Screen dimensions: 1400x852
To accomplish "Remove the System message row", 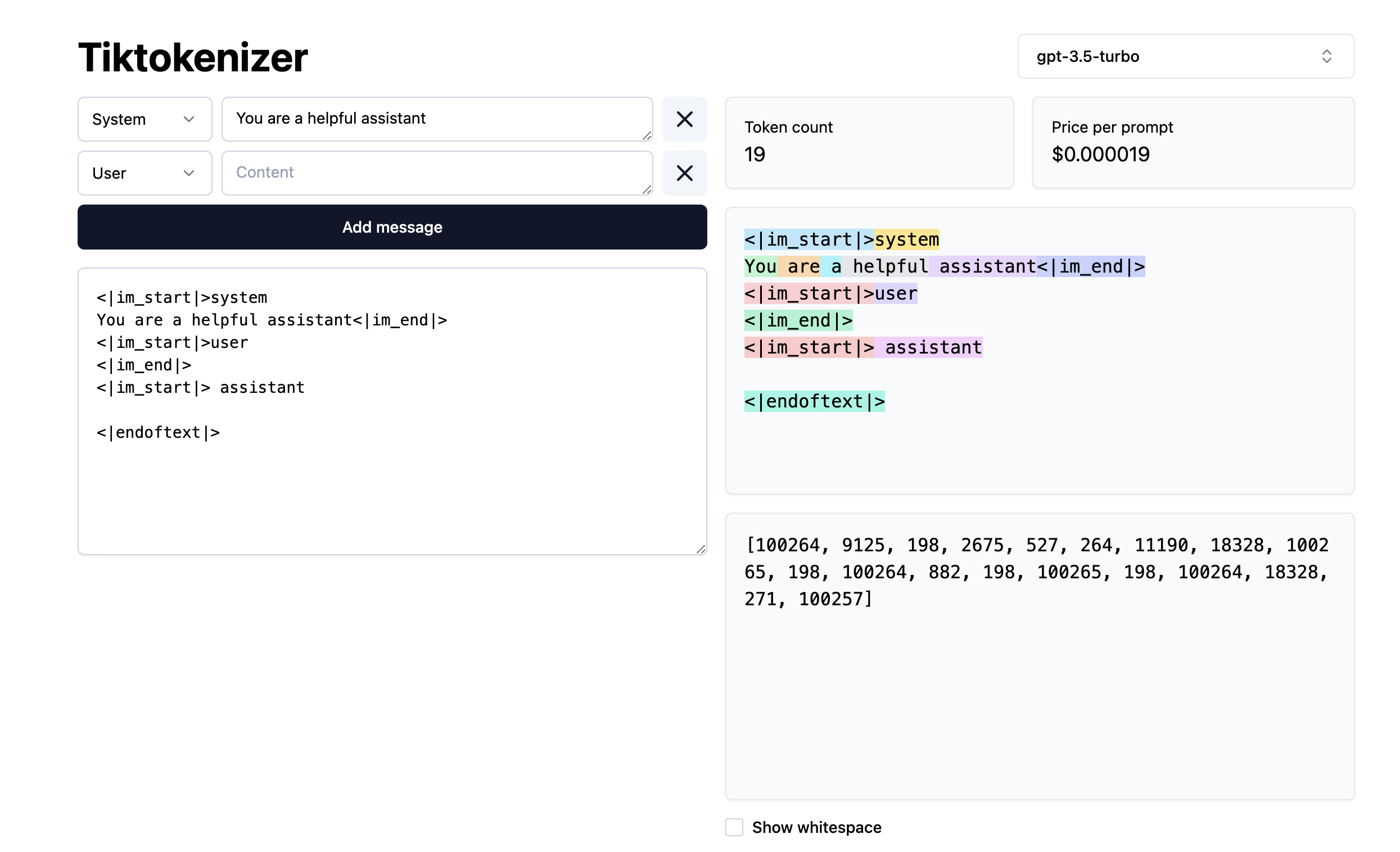I will pyautogui.click(x=685, y=119).
